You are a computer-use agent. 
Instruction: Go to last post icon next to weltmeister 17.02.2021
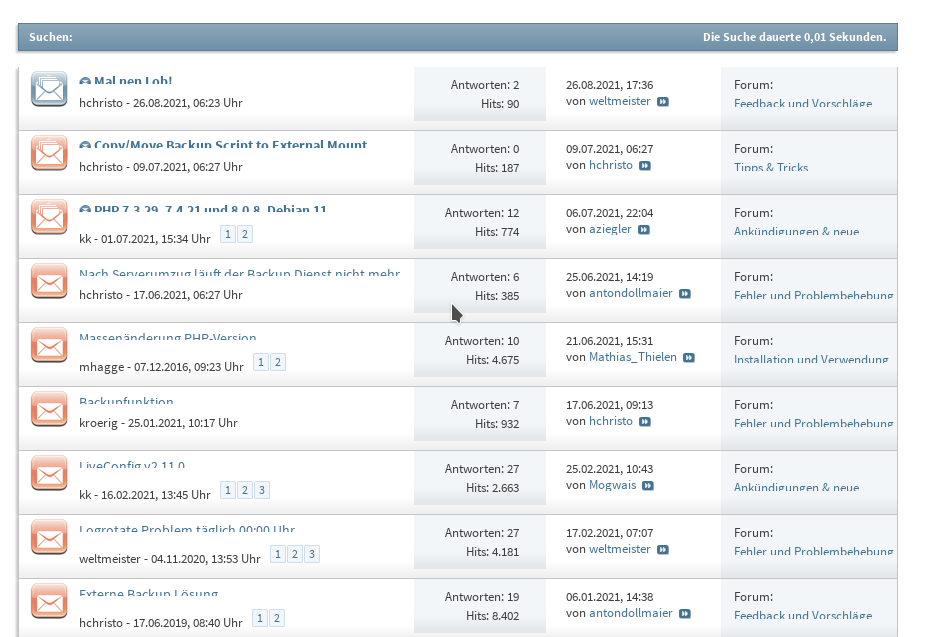(x=663, y=549)
